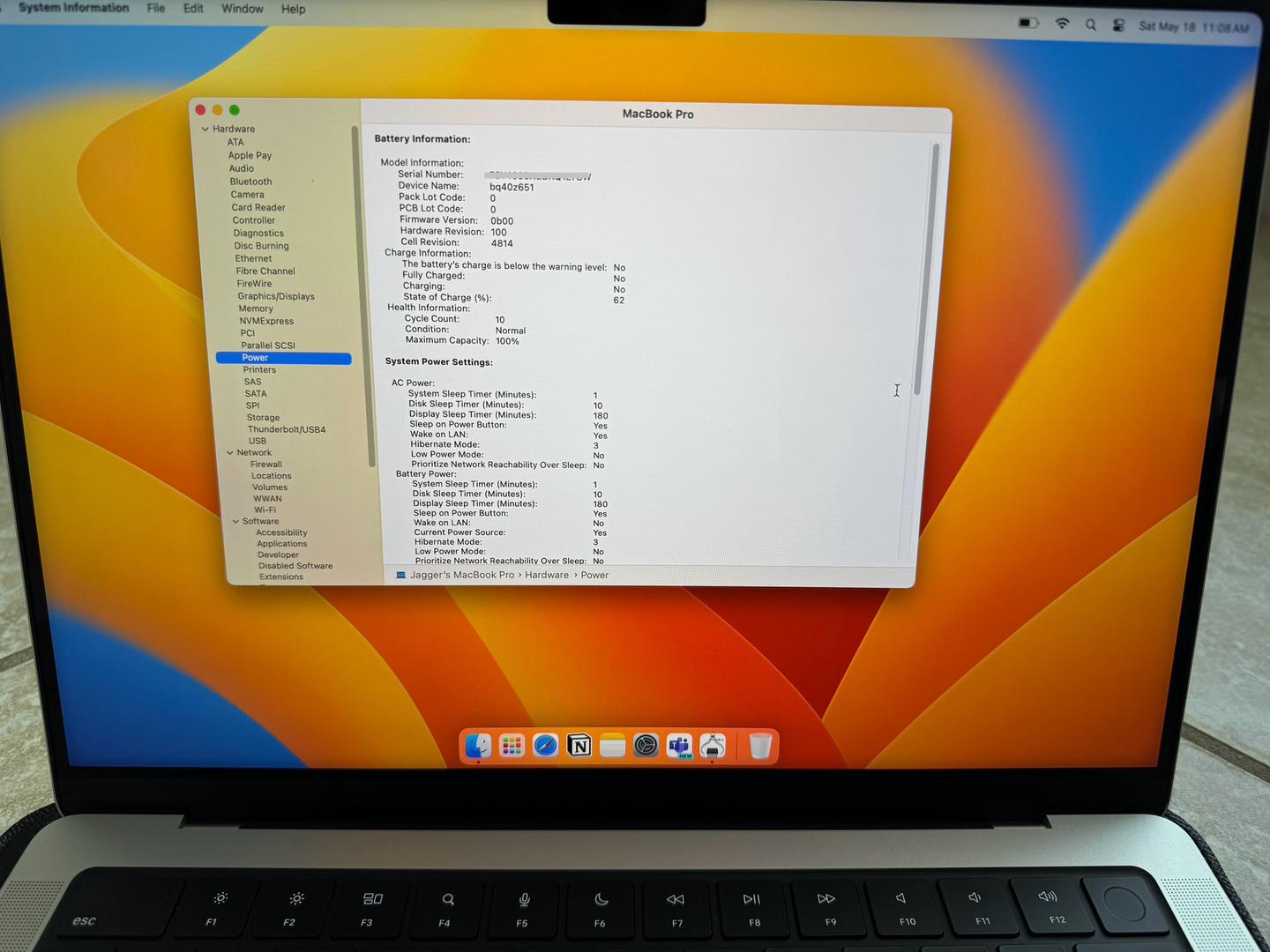The height and width of the screenshot is (952, 1270).
Task: Click the Wi-Fi status icon
Action: click(x=1062, y=24)
